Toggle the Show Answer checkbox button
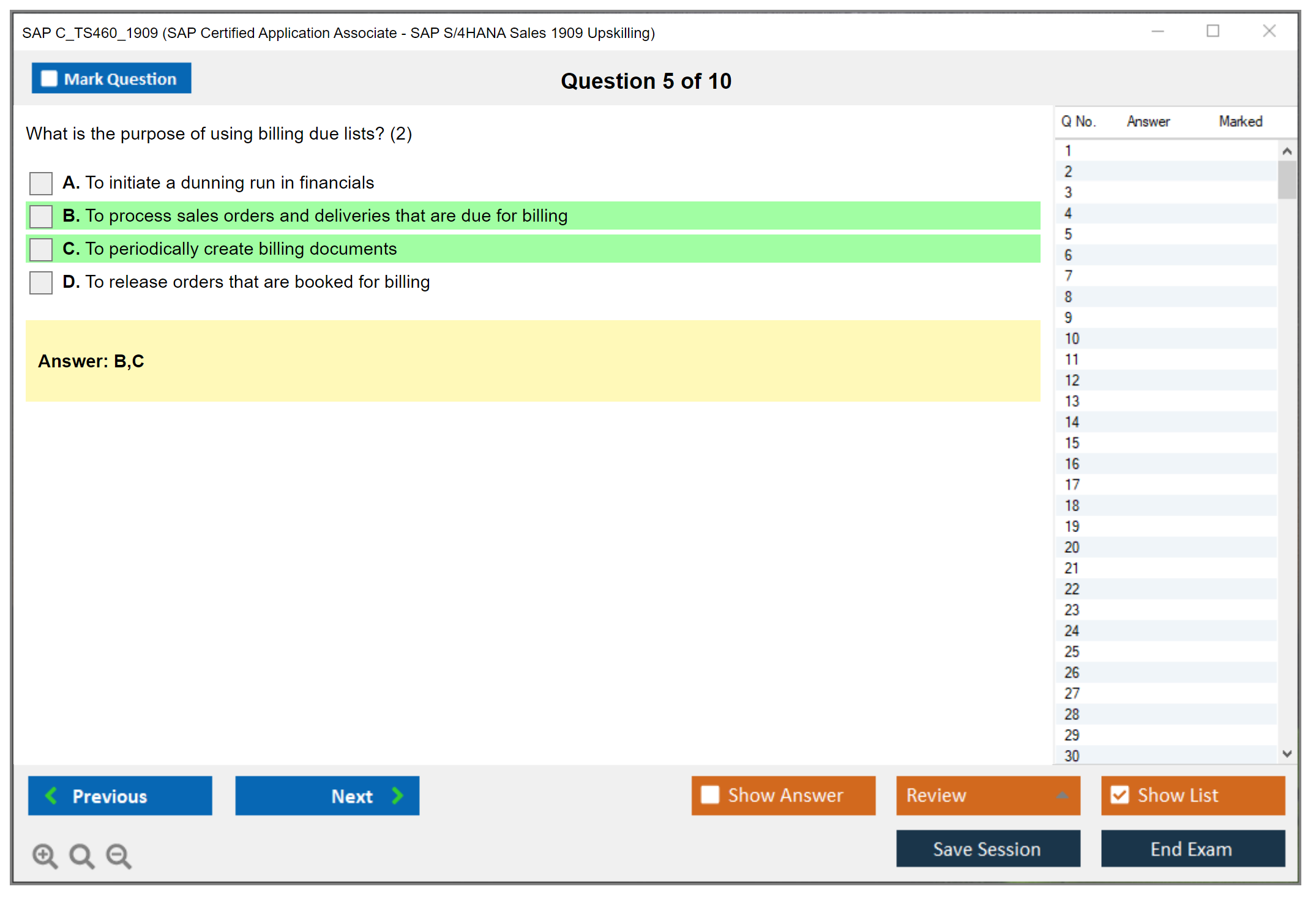Image resolution: width=1316 pixels, height=900 pixels. [710, 795]
